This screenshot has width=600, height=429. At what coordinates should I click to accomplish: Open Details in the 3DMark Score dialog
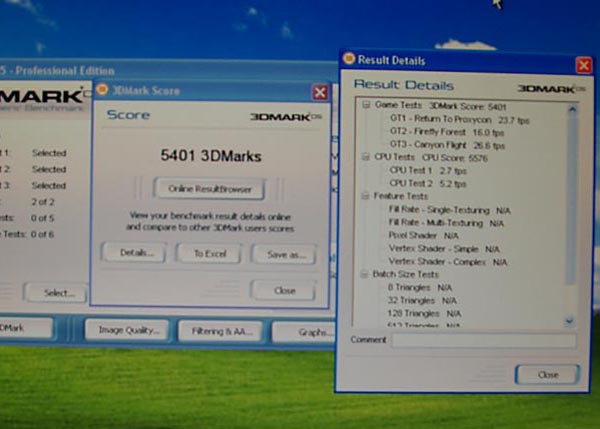click(134, 253)
